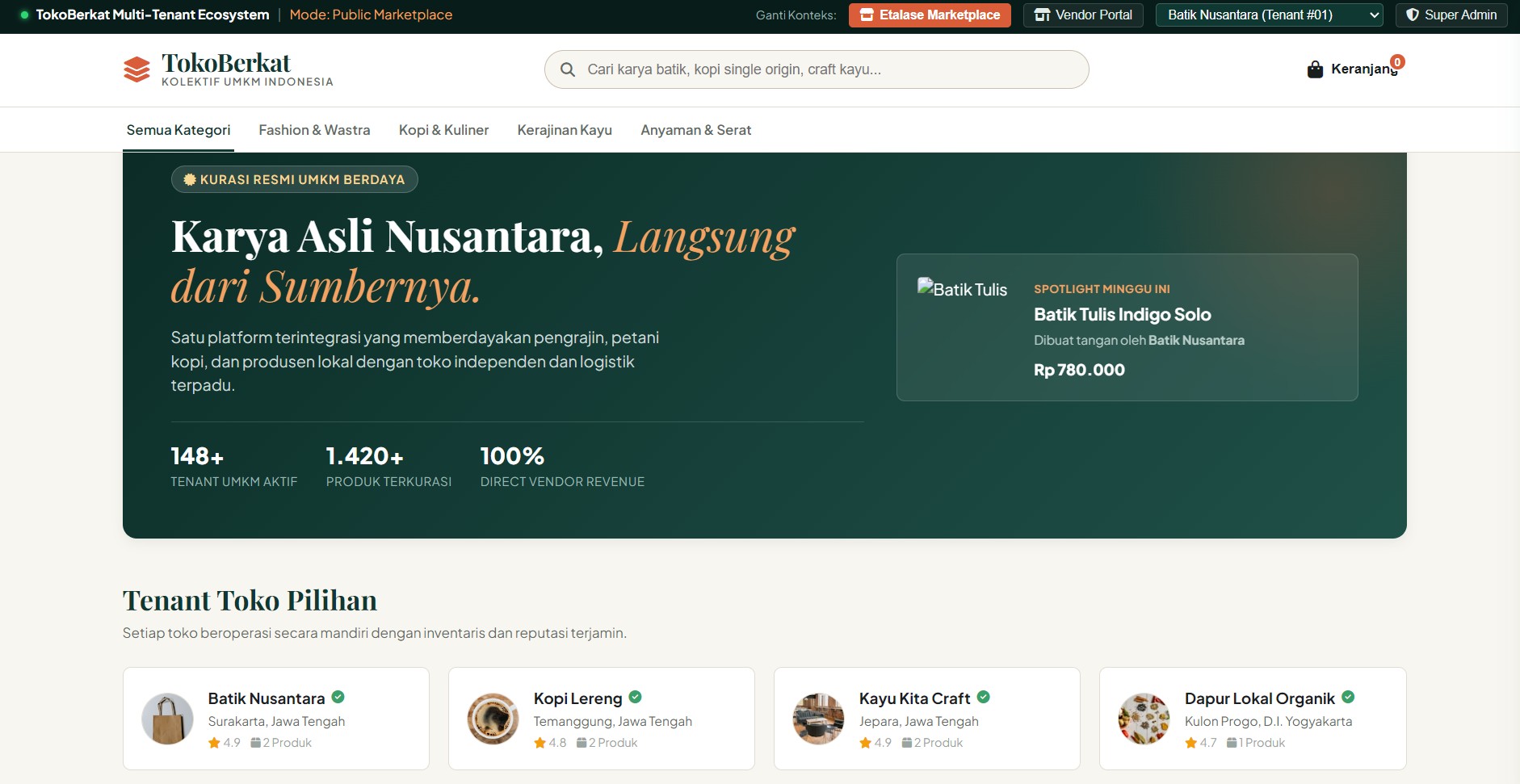The width and height of the screenshot is (1520, 784).
Task: Open the Anyaman & Serat category tab
Action: 695,130
